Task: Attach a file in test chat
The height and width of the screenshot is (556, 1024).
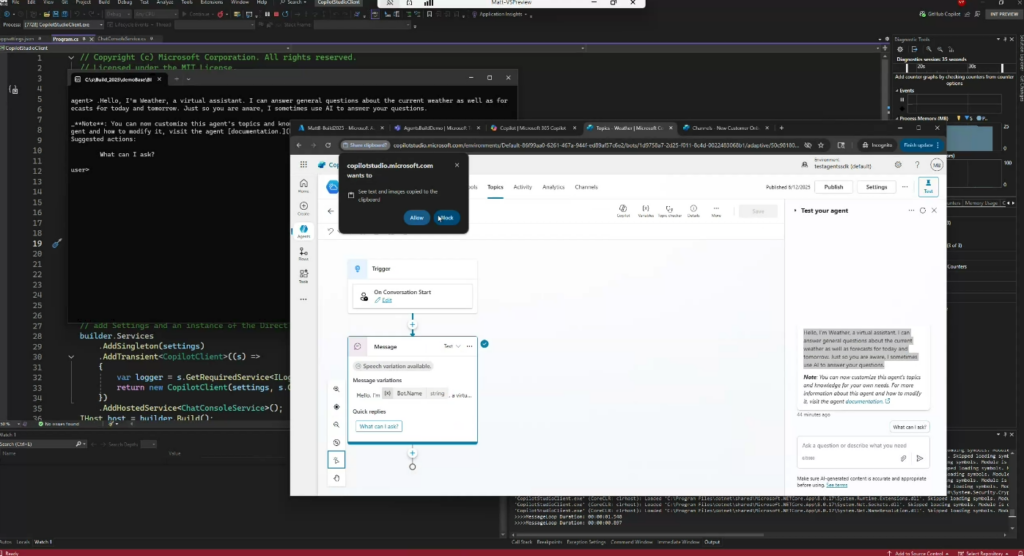Action: [903, 459]
